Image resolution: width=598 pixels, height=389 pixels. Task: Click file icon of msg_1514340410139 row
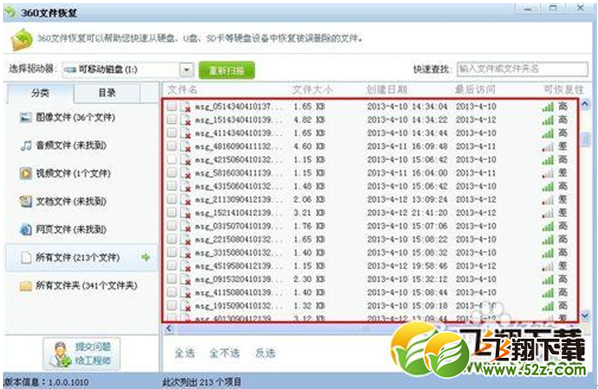coord(186,120)
